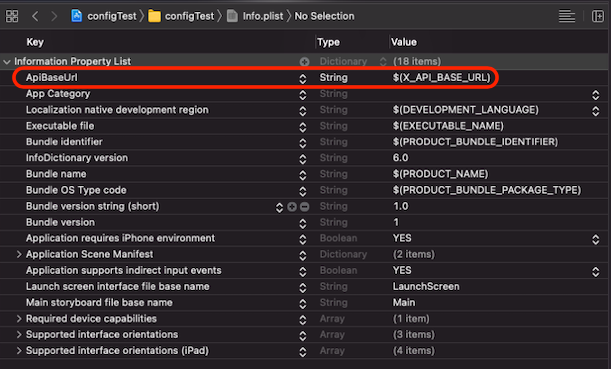Click the configTest folder breadcrumb
The width and height of the screenshot is (611, 369).
(x=181, y=16)
